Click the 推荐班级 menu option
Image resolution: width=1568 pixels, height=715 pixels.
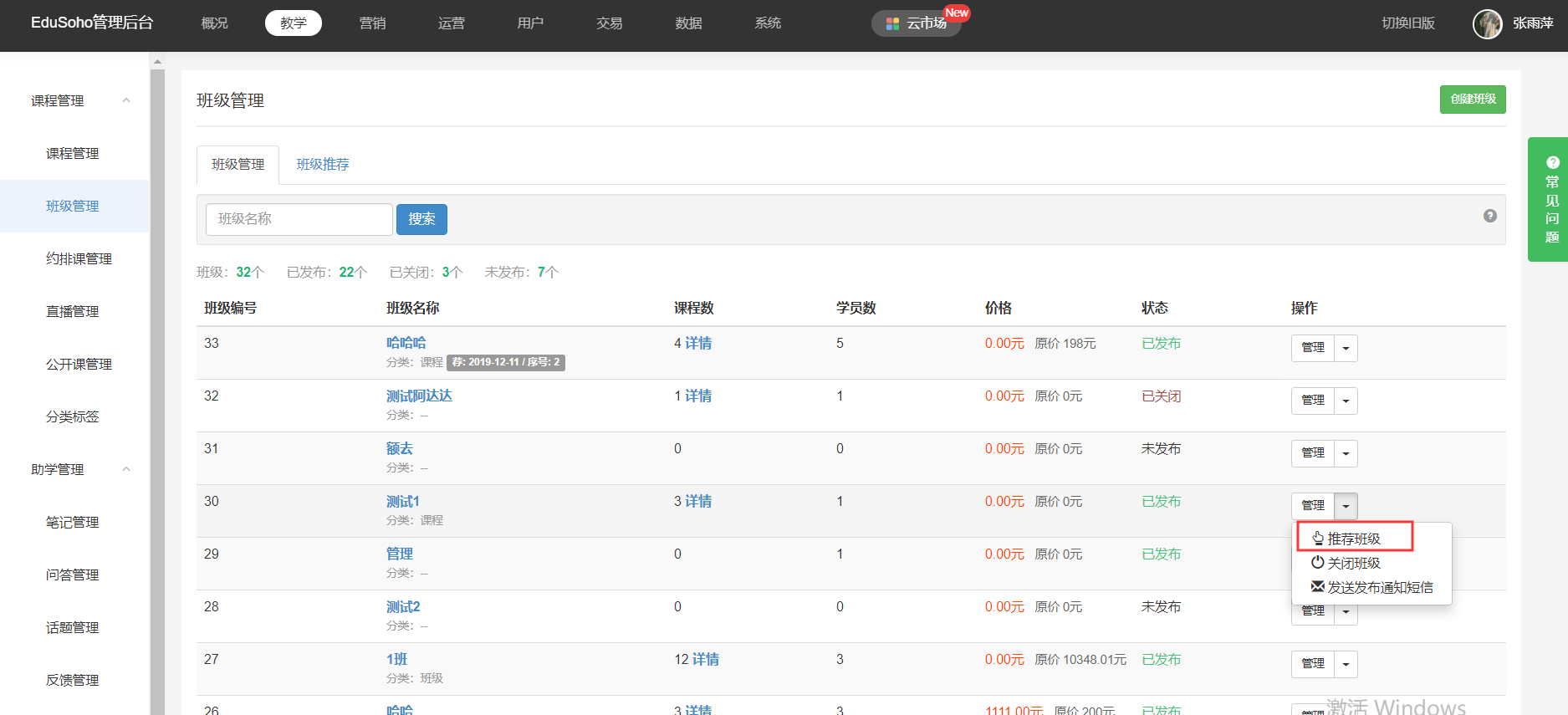coord(1353,539)
